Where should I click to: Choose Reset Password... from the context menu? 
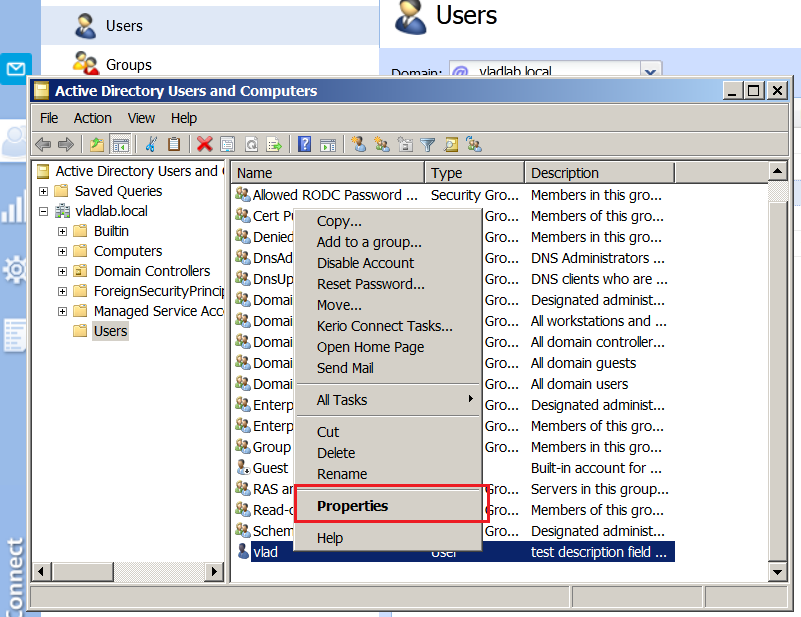tap(388, 284)
